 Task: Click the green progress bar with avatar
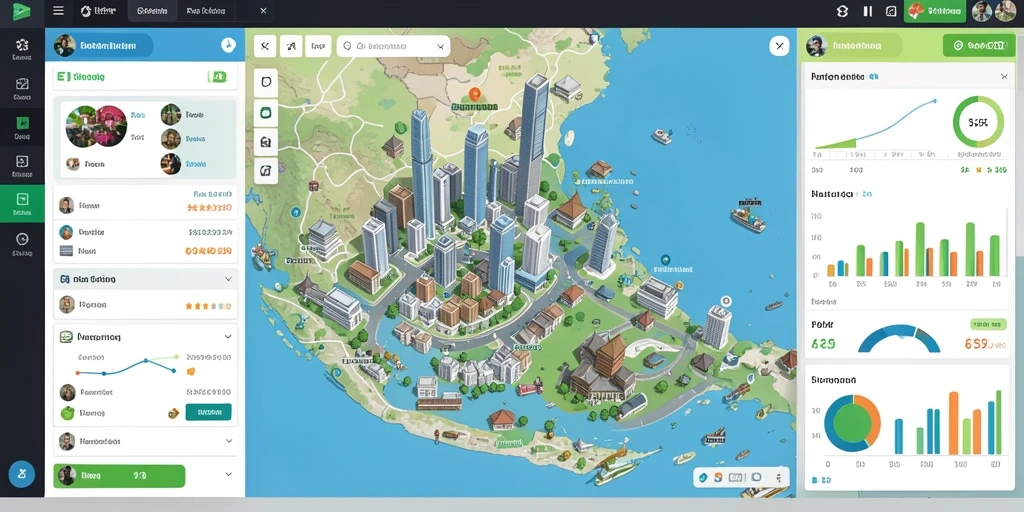(x=120, y=476)
